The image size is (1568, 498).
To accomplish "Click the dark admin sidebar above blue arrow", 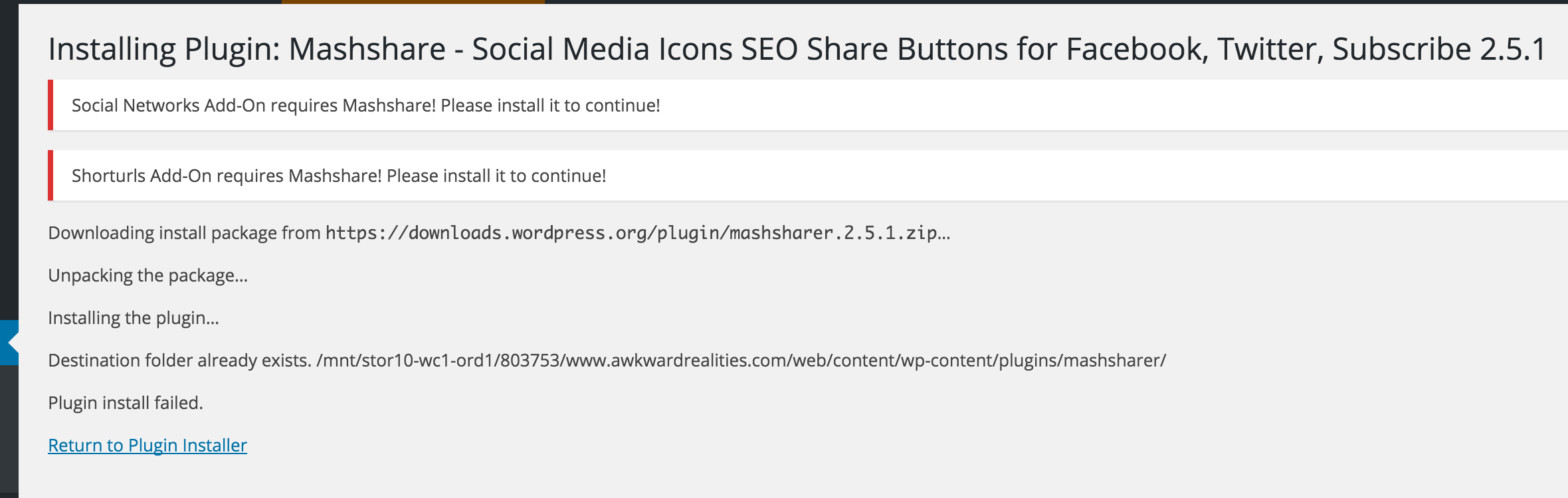I will [x=9, y=159].
